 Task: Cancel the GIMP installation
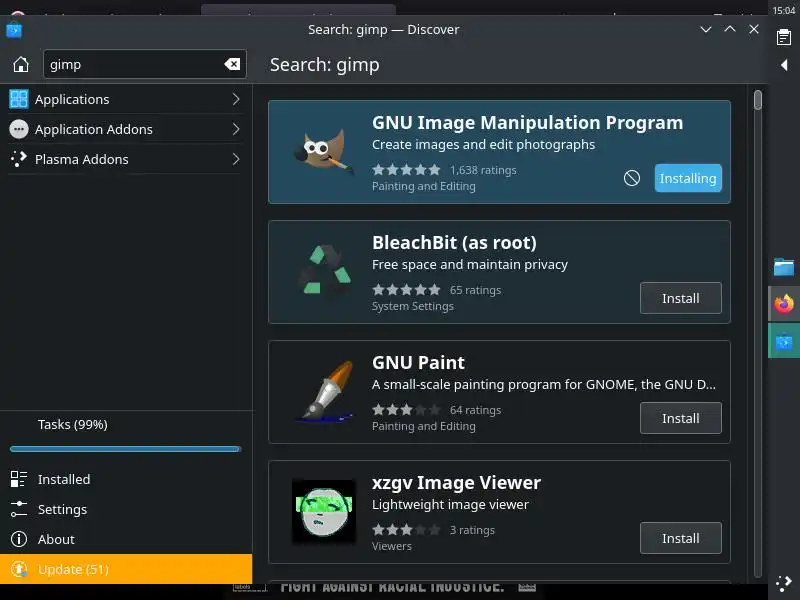point(632,178)
